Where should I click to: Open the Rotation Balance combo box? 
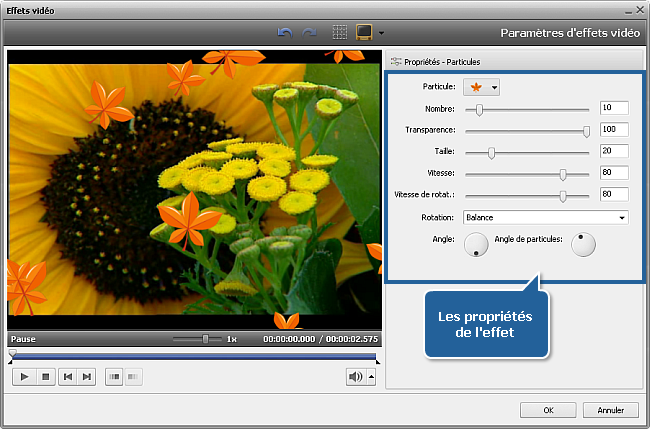coord(545,217)
